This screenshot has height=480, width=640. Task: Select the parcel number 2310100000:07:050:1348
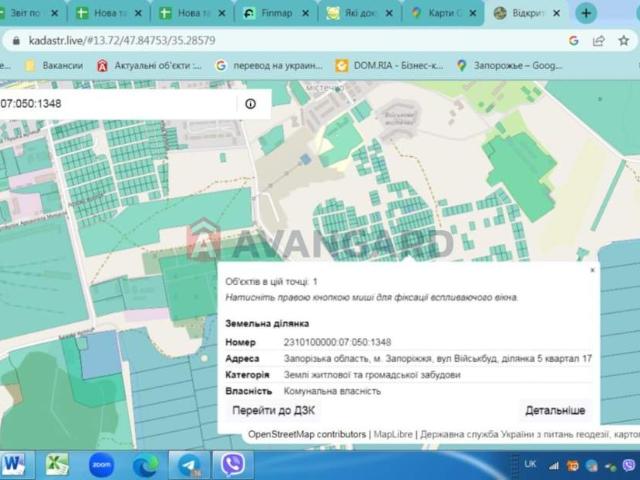(x=337, y=342)
